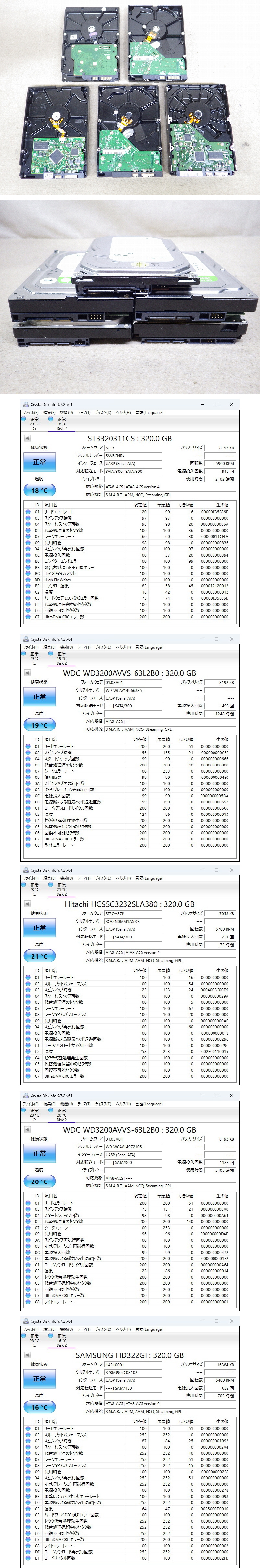Click the buffer size field 16384 KB
The height and width of the screenshot is (1568, 260).
tap(220, 1364)
